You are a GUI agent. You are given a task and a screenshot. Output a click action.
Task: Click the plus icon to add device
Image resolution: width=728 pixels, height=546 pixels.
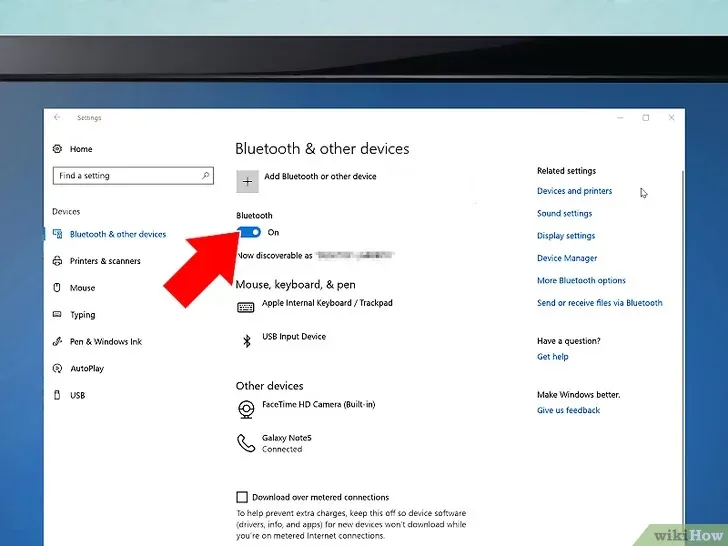click(247, 181)
